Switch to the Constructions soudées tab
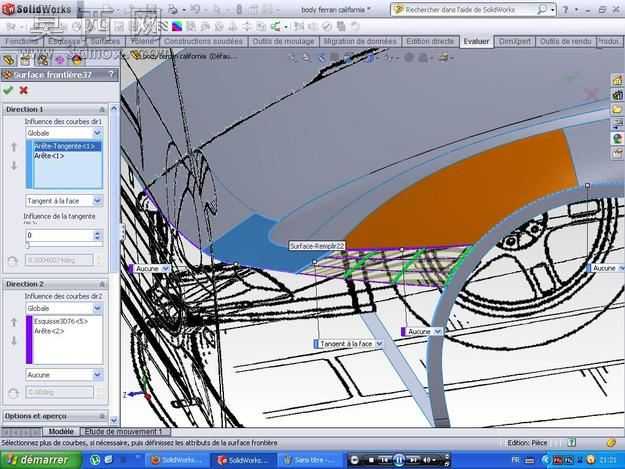This screenshot has width=625, height=469. click(x=203, y=41)
